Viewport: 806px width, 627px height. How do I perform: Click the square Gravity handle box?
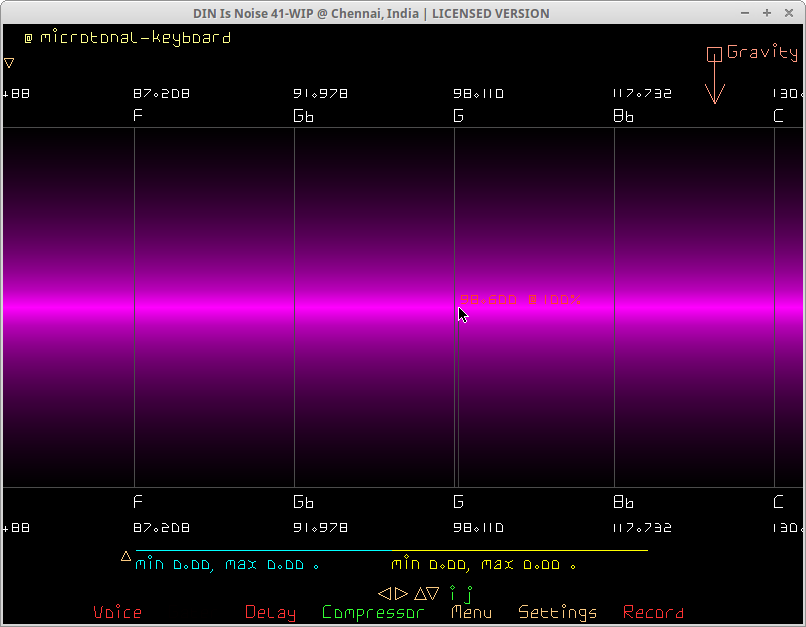click(714, 55)
